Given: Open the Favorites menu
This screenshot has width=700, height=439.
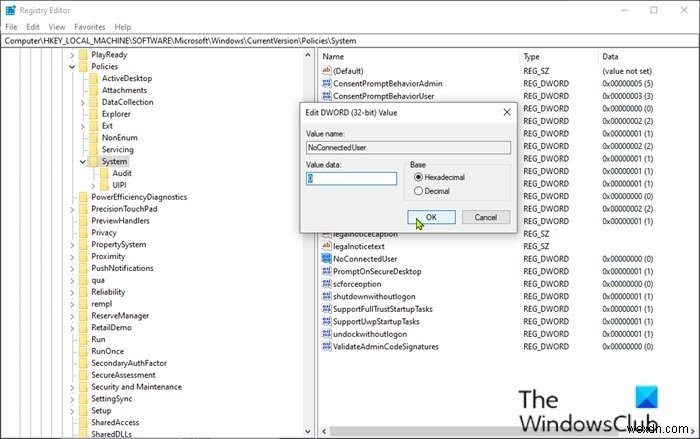Looking at the screenshot, I should [x=90, y=27].
